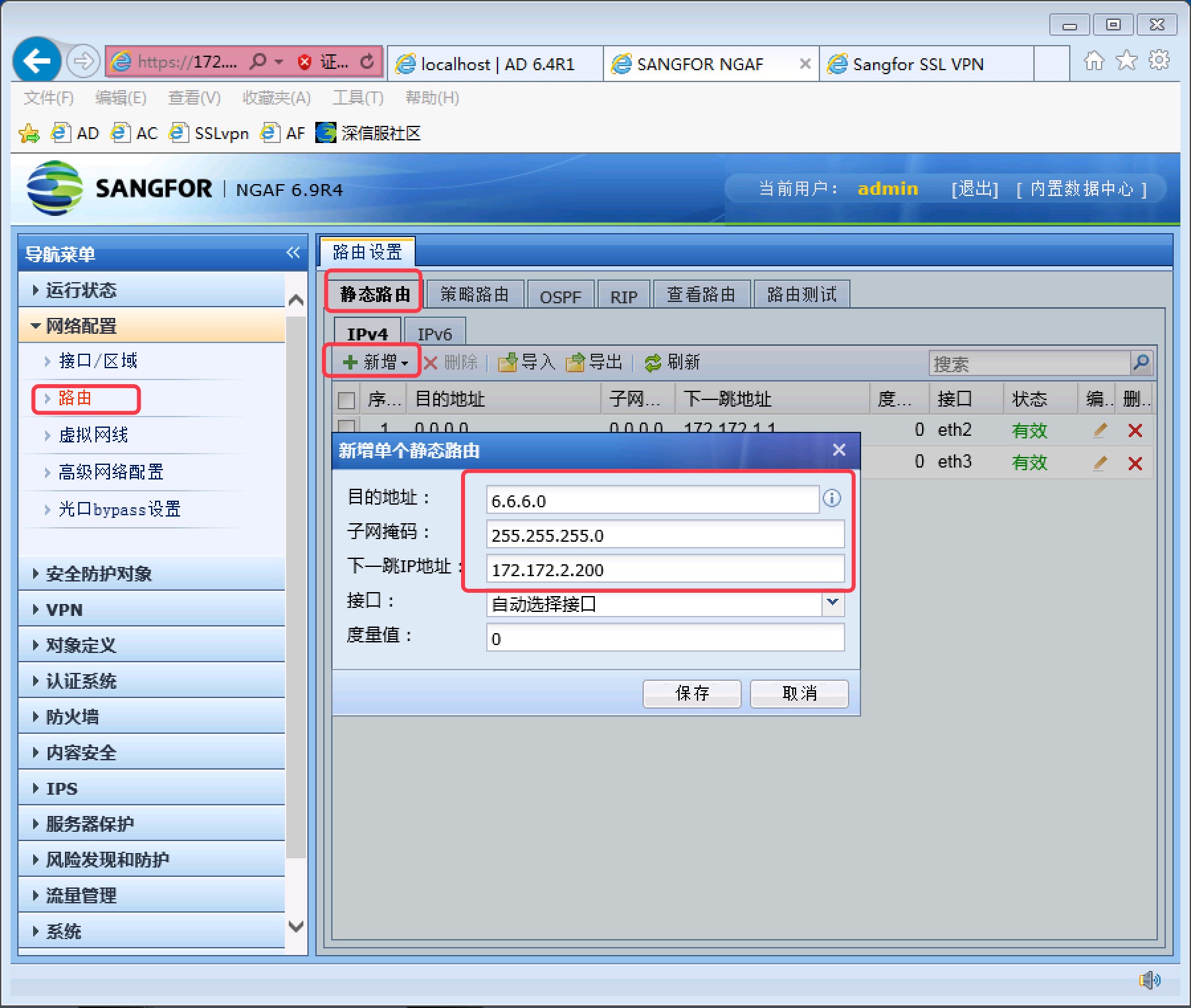Image resolution: width=1191 pixels, height=1008 pixels.
Task: Expand the 安全防护对象 menu section
Action: pyautogui.click(x=152, y=574)
